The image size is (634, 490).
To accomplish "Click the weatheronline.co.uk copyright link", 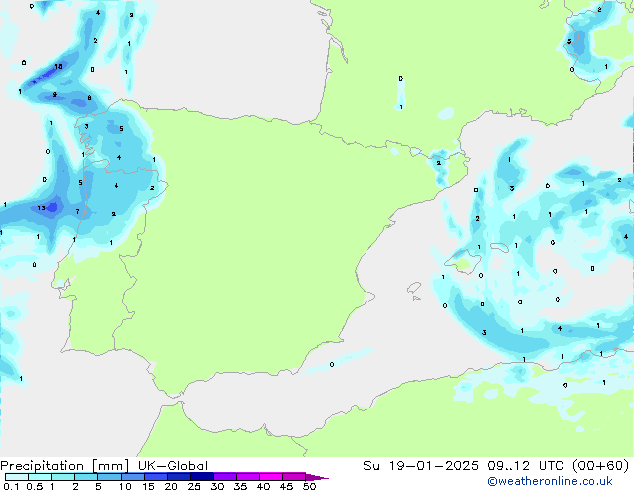I will coord(550,481).
